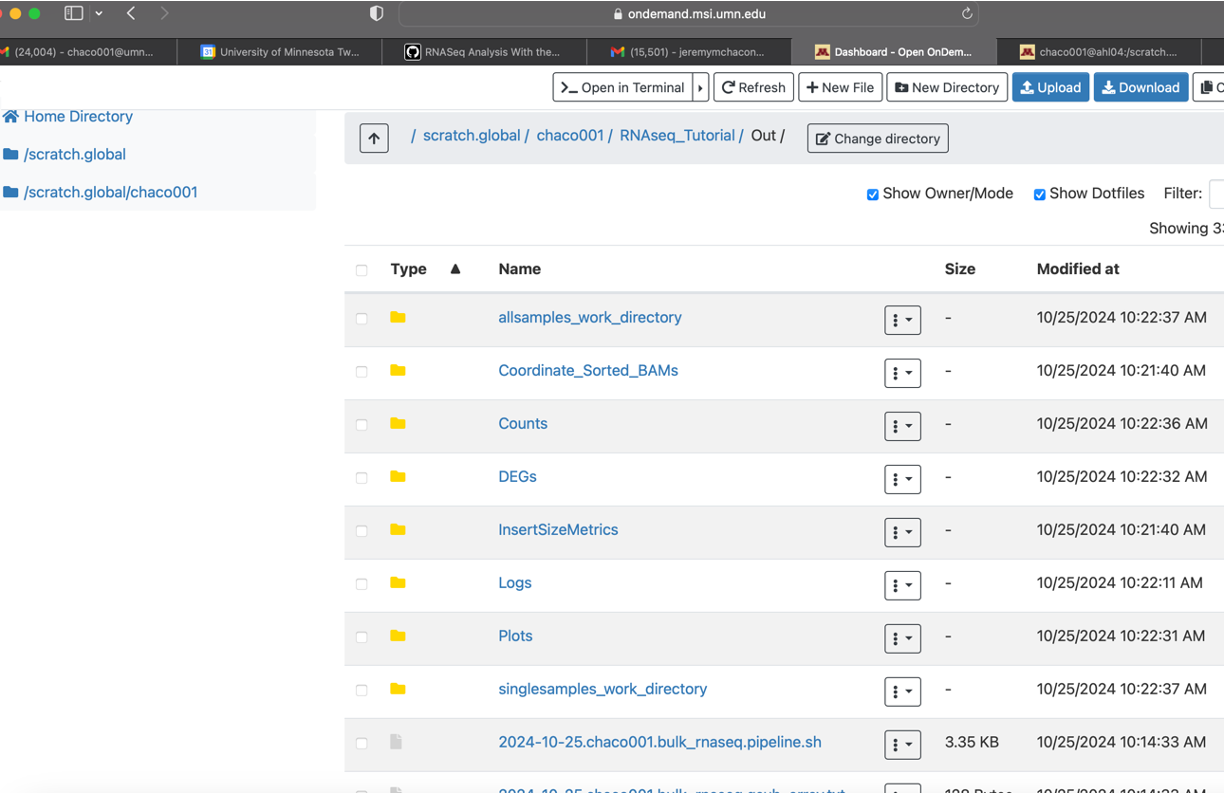This screenshot has height=794, width=1224.
Task: Click the Logs folder icon
Action: coord(398,582)
